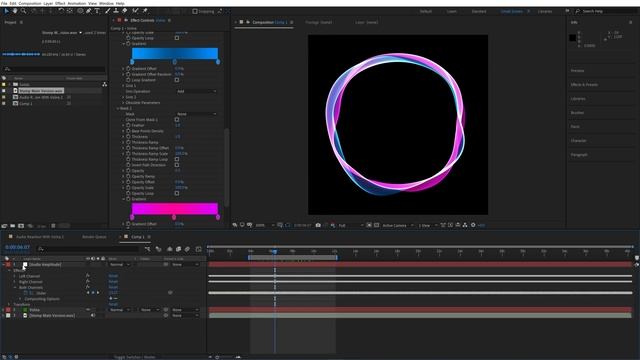Toggle the Clone From Mask 1 checkbox

[x=177, y=120]
